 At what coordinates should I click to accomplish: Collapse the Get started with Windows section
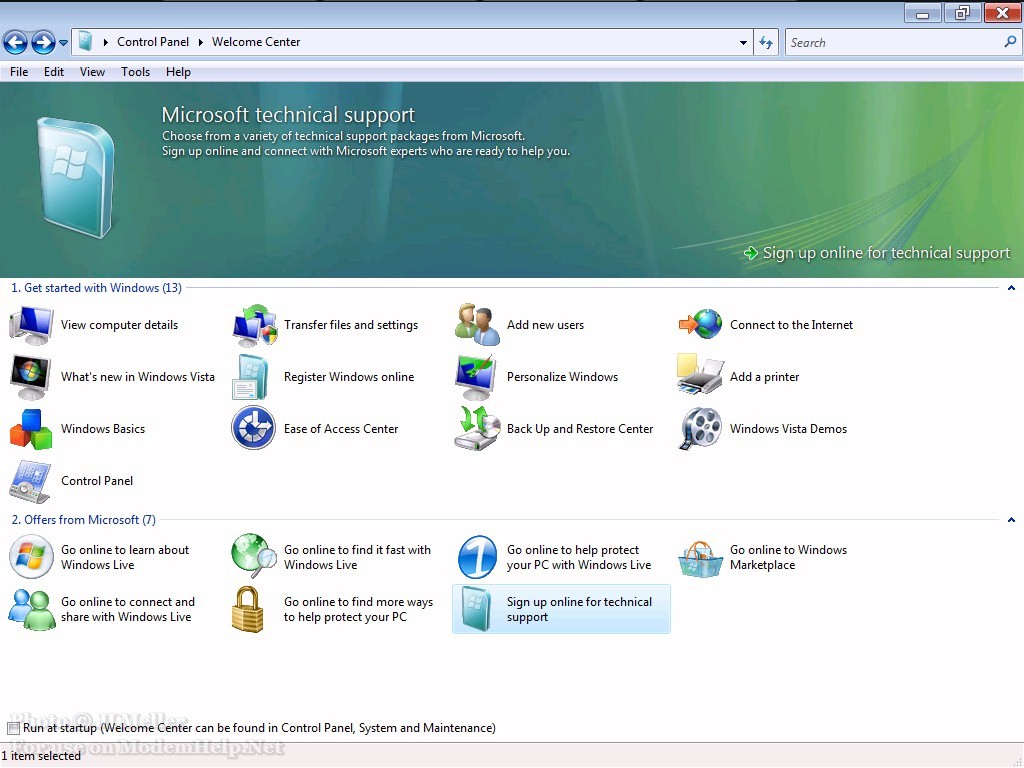1011,288
